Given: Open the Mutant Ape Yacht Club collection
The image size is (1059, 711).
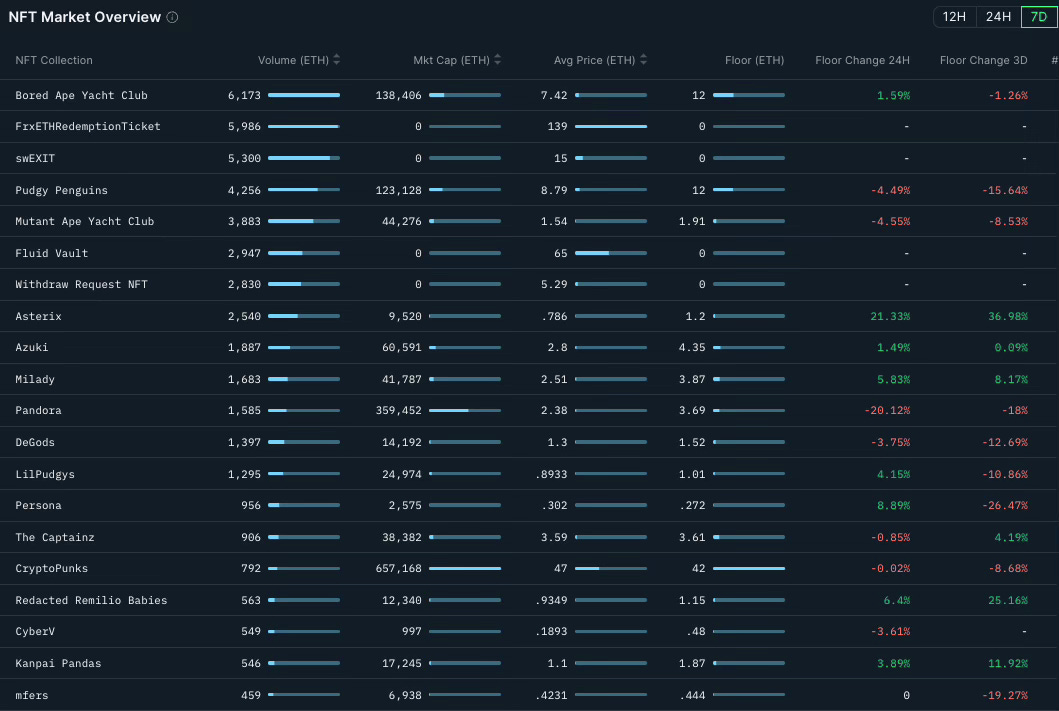Looking at the screenshot, I should point(84,221).
